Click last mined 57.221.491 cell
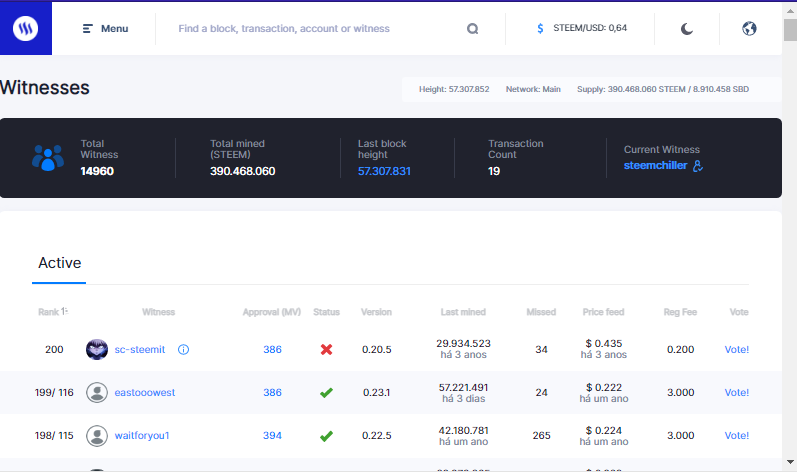 click(464, 393)
